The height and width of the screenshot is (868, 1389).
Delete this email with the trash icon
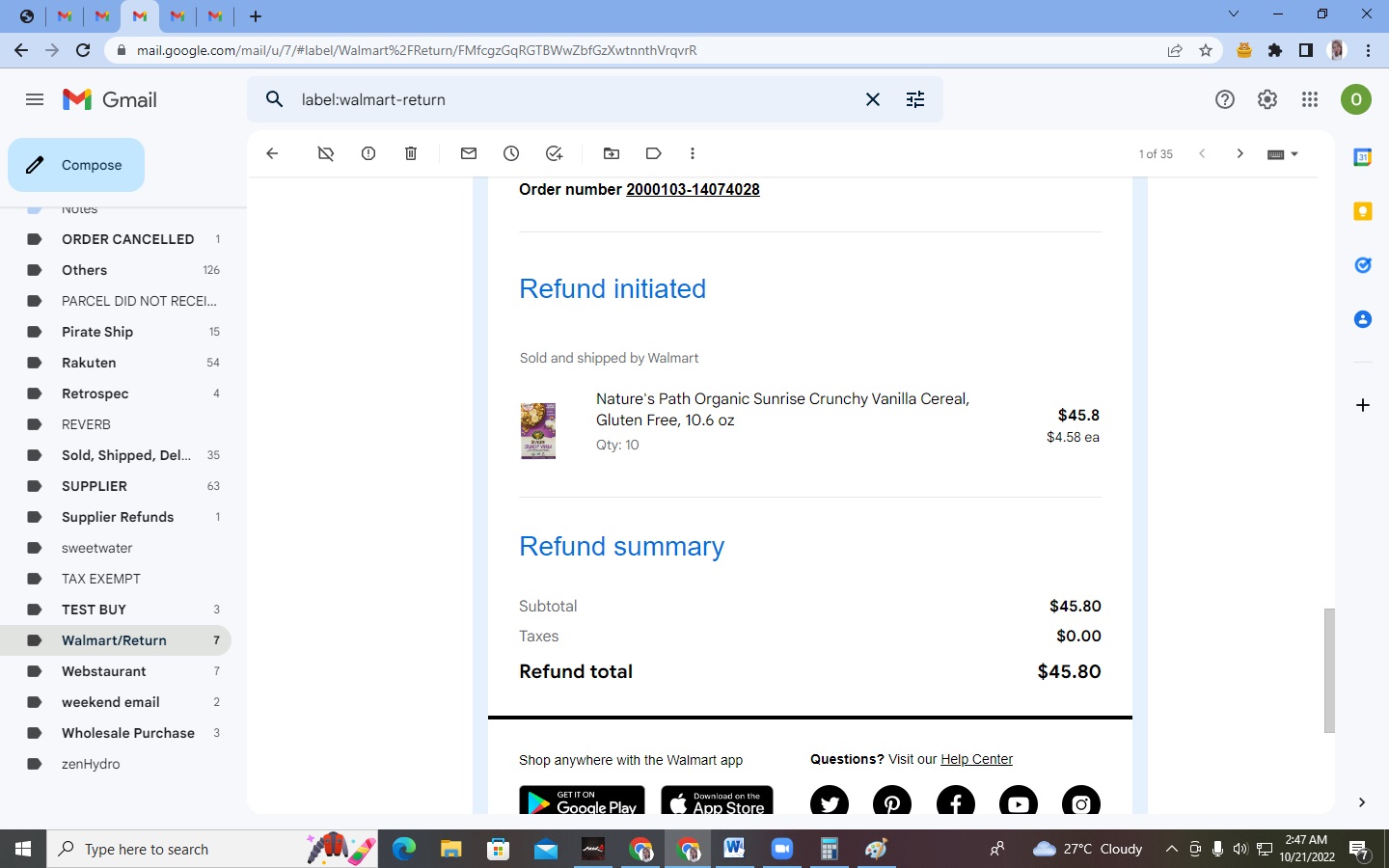click(x=411, y=153)
